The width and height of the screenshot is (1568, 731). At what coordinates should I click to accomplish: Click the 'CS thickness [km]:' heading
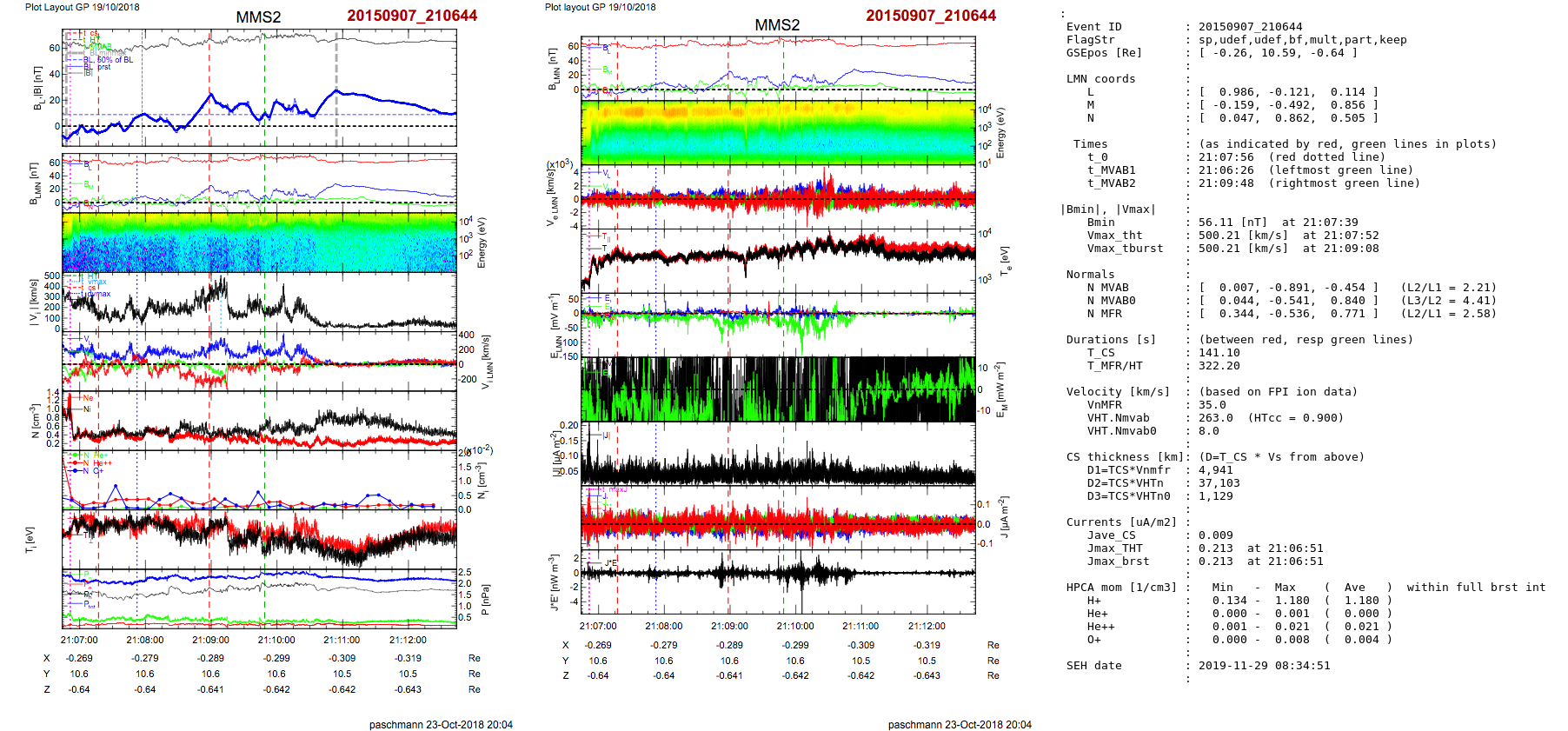point(1129,457)
